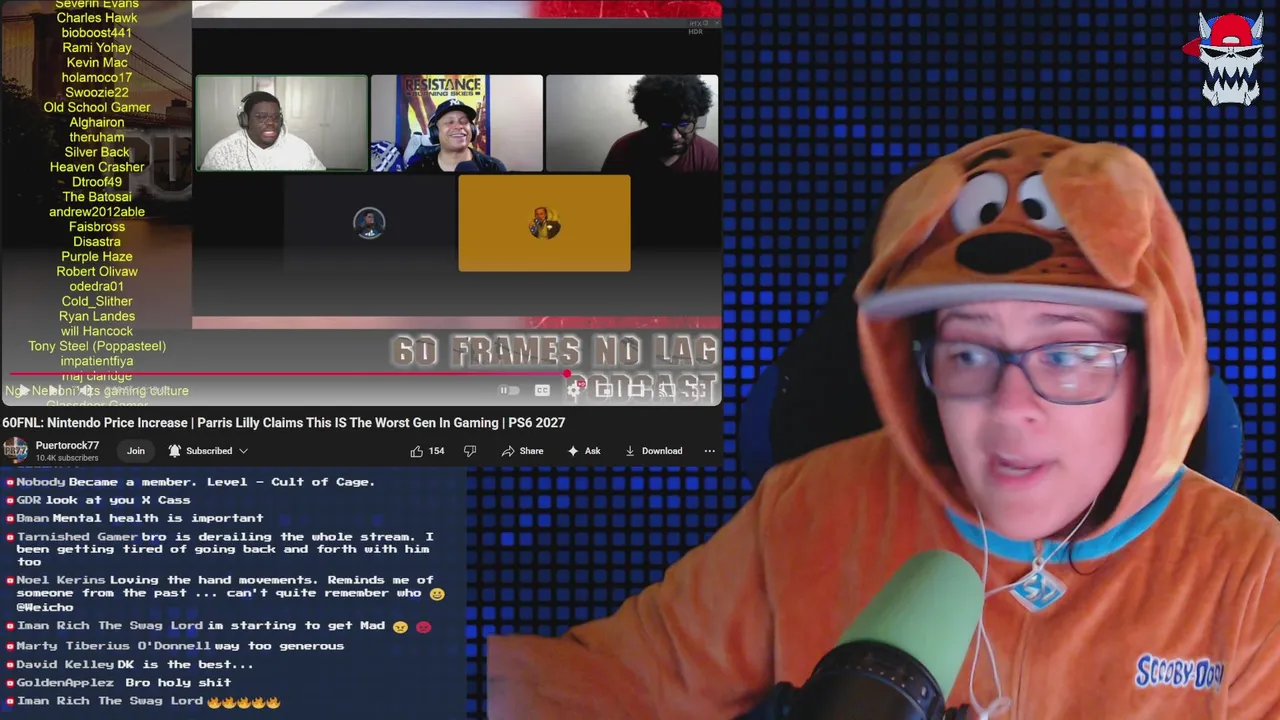Open the player settings gear
Image resolution: width=1280 pixels, height=720 pixels.
[574, 391]
